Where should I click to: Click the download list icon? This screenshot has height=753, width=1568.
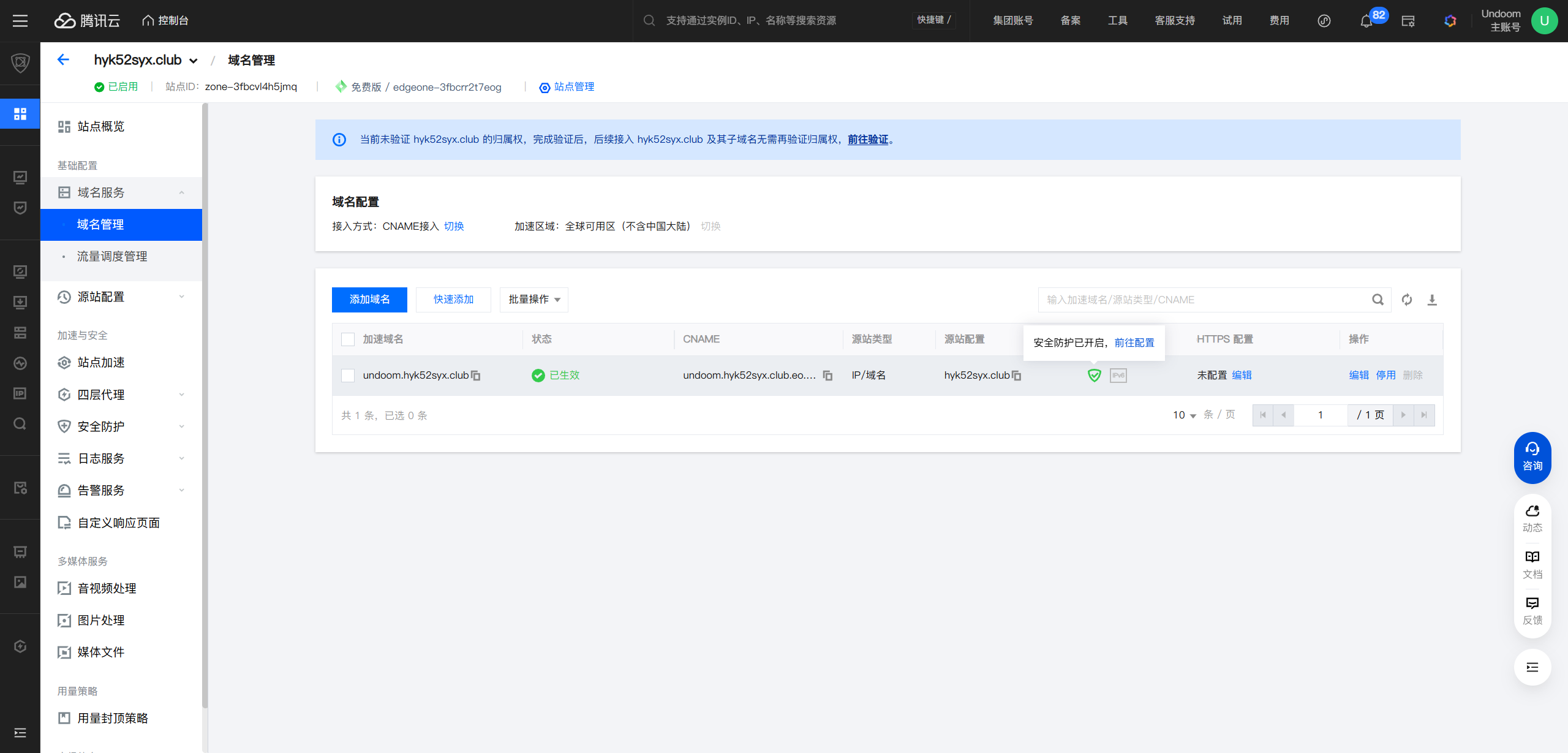coord(1432,300)
